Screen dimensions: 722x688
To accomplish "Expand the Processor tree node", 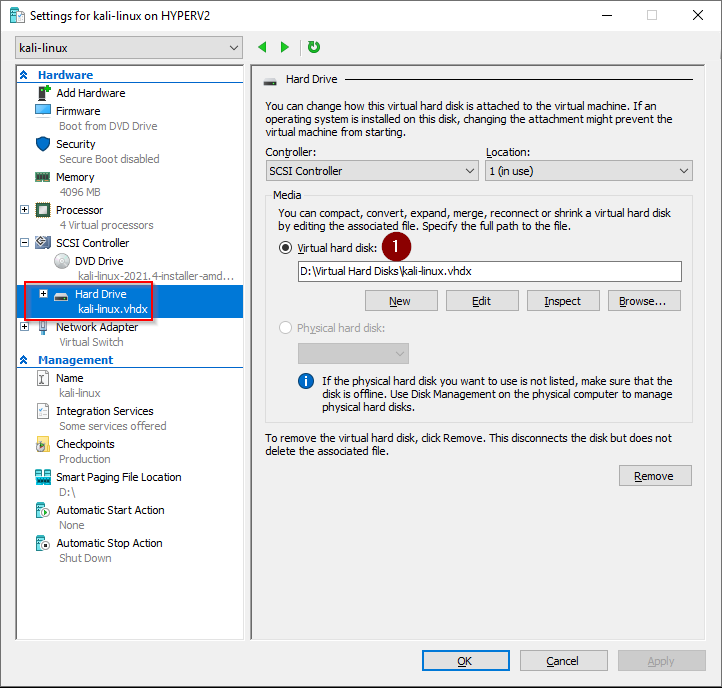I will click(x=25, y=210).
